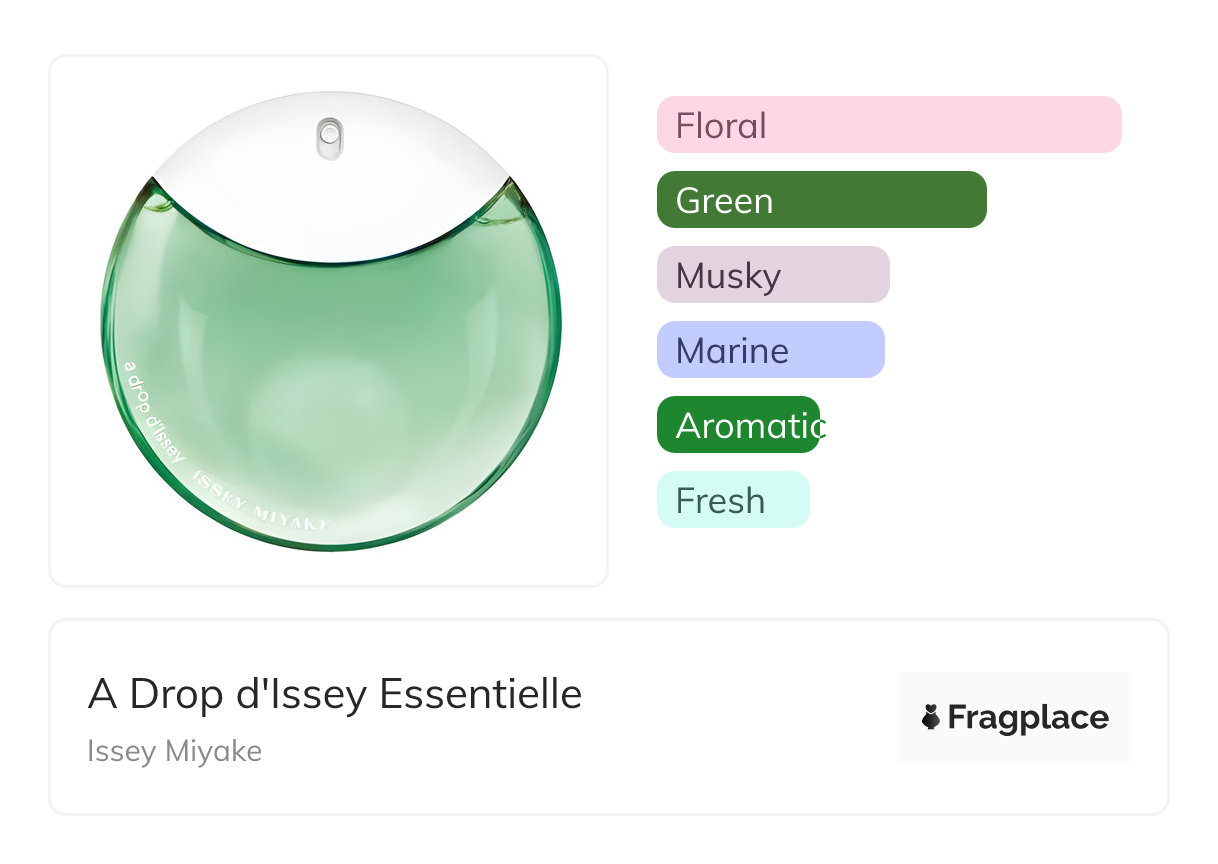Click the Fragplace perfume bottle logo icon

coord(931,717)
